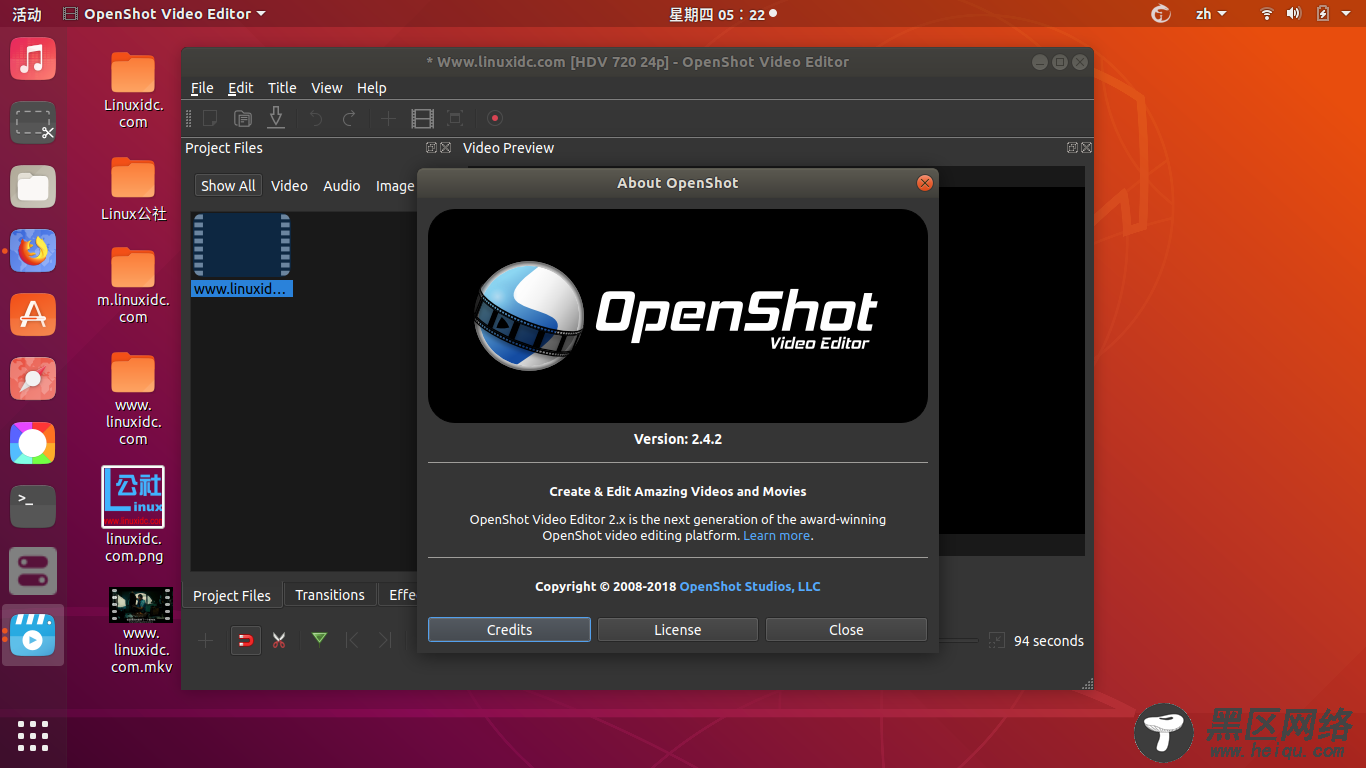The height and width of the screenshot is (768, 1366).
Task: Click the 活动 Activities button
Action: click(x=27, y=14)
